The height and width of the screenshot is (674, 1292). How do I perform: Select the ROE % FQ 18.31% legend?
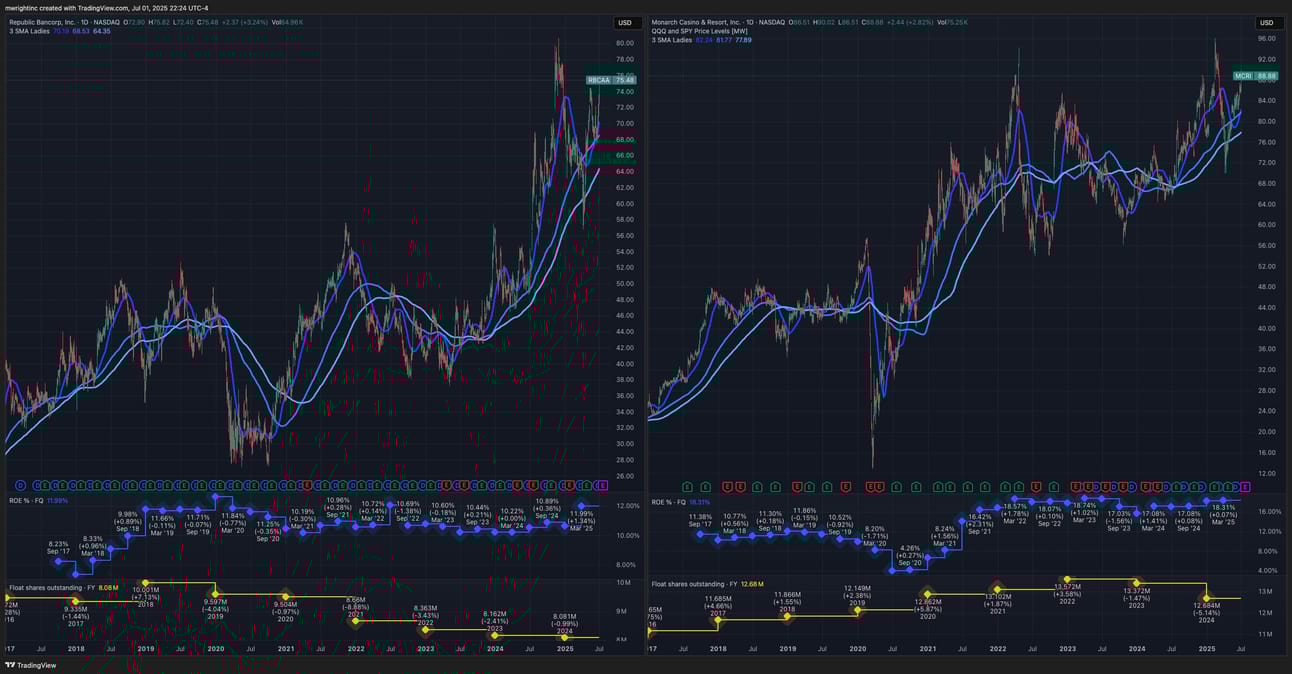[x=681, y=502]
